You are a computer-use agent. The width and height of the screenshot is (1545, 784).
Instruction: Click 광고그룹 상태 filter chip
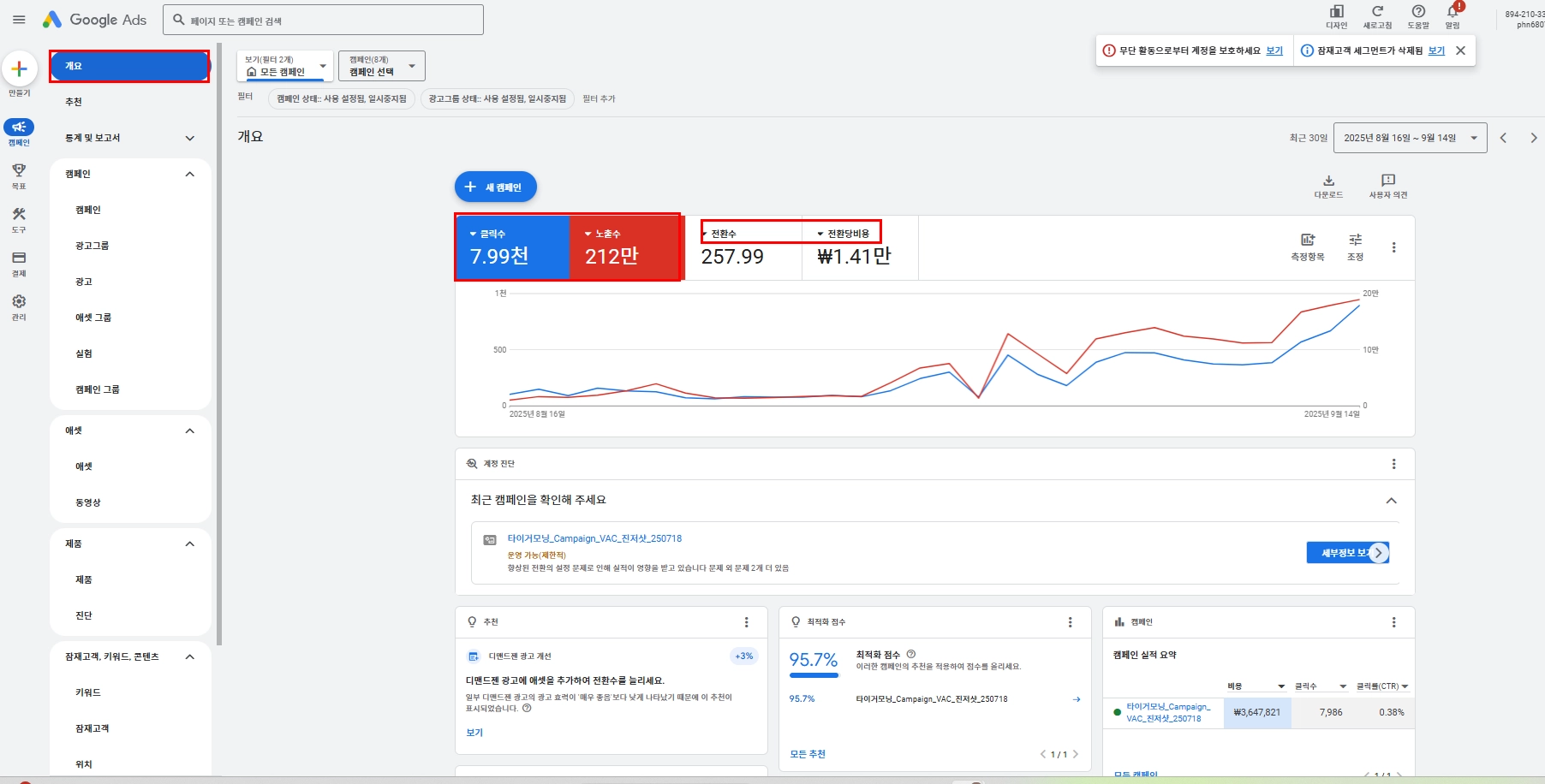pos(498,98)
